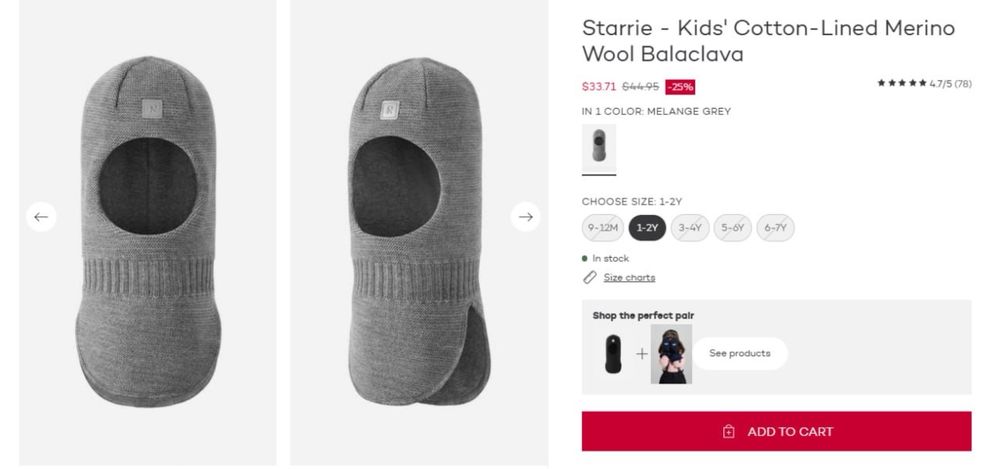Screen dimensions: 1000x469
Task: Add the balaclava to cart
Action: [776, 431]
